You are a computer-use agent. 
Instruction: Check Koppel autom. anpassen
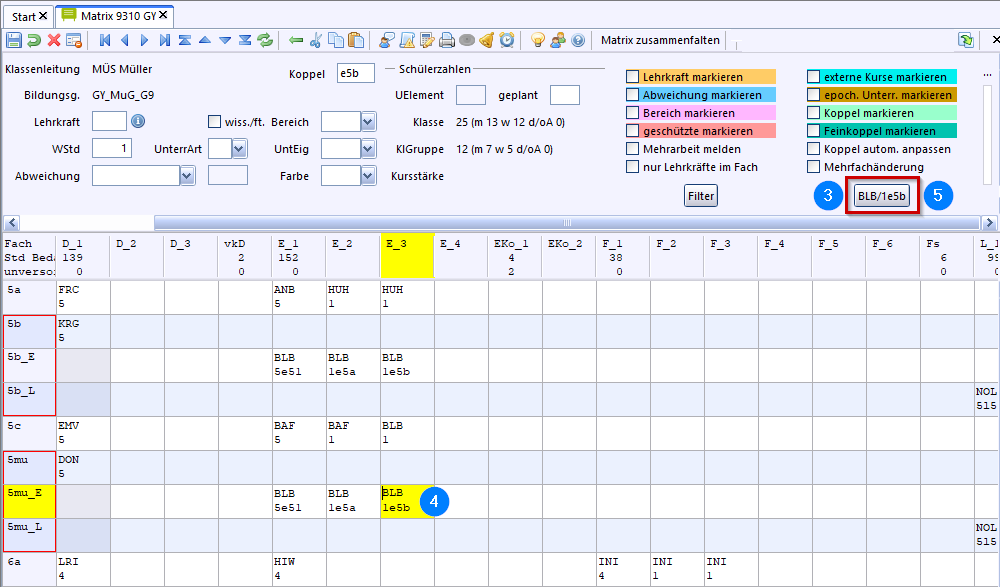813,149
